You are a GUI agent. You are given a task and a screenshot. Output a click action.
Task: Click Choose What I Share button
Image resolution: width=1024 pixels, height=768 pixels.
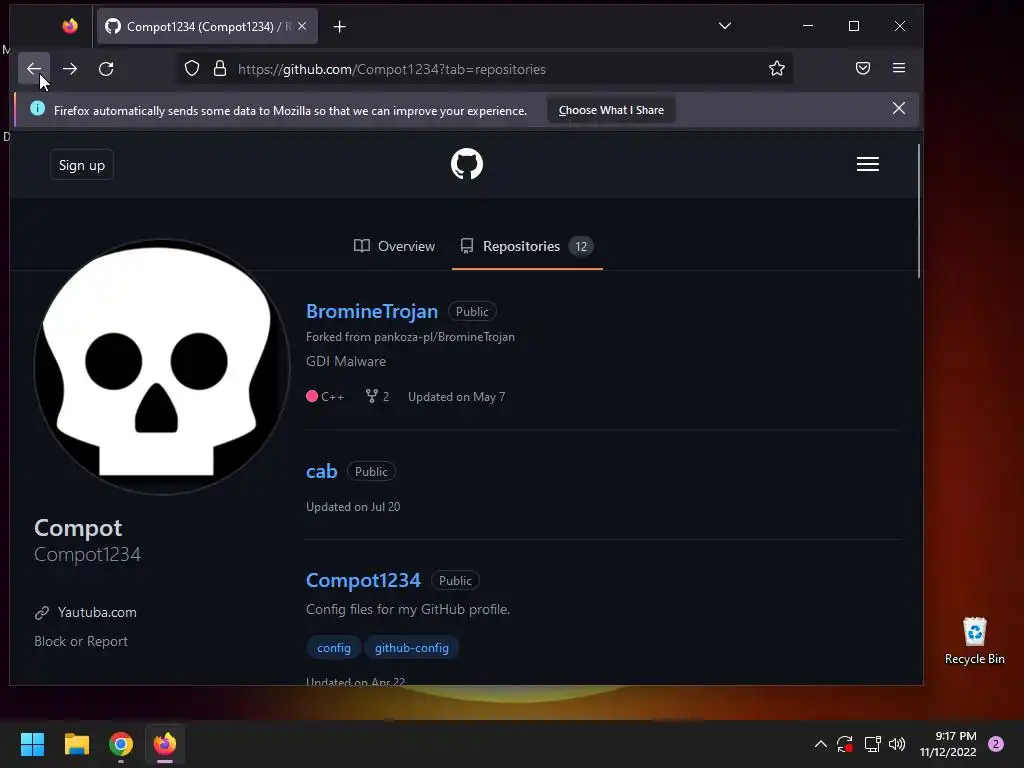(611, 110)
